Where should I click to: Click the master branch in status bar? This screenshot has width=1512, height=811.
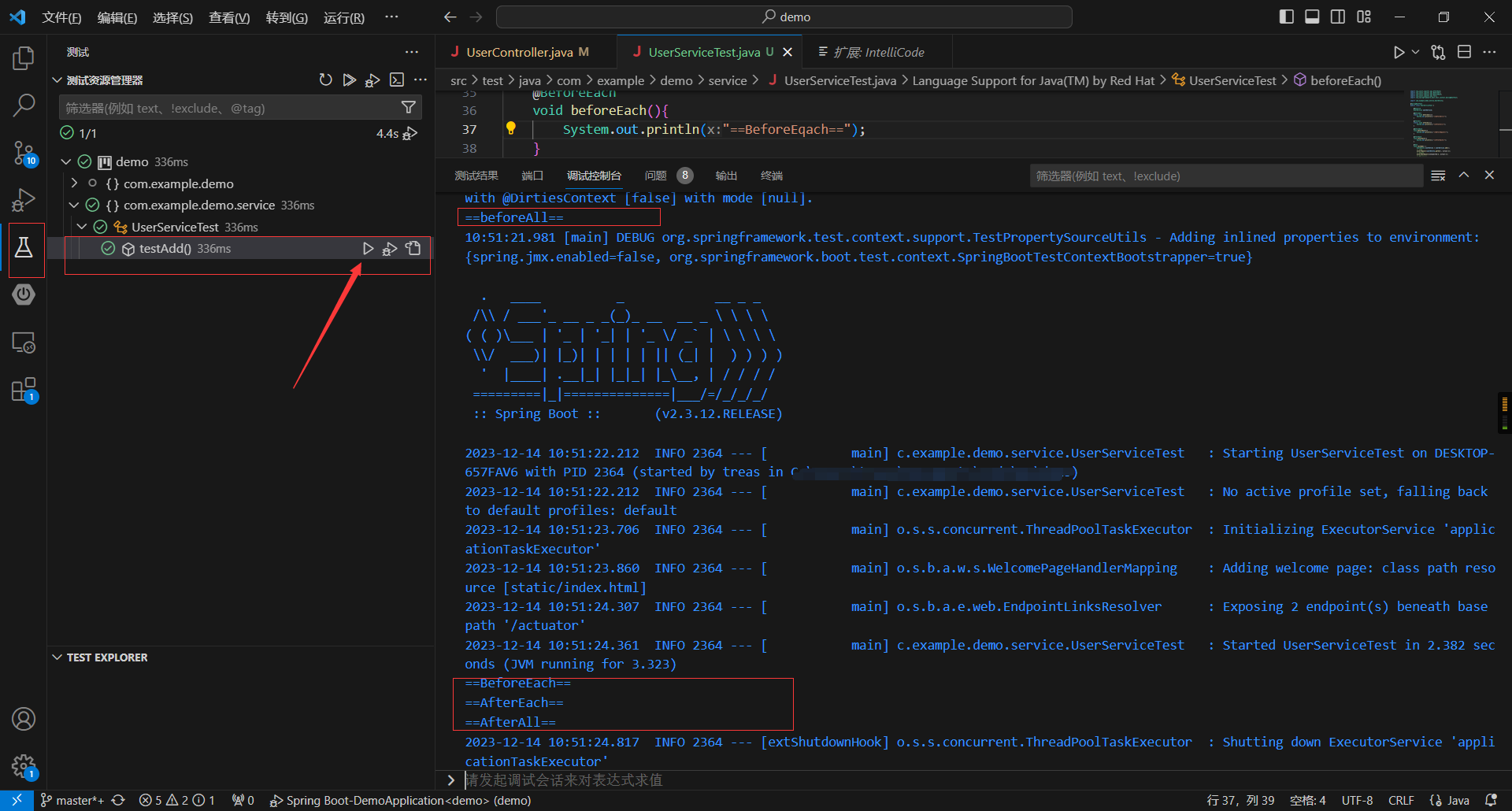[72, 801]
